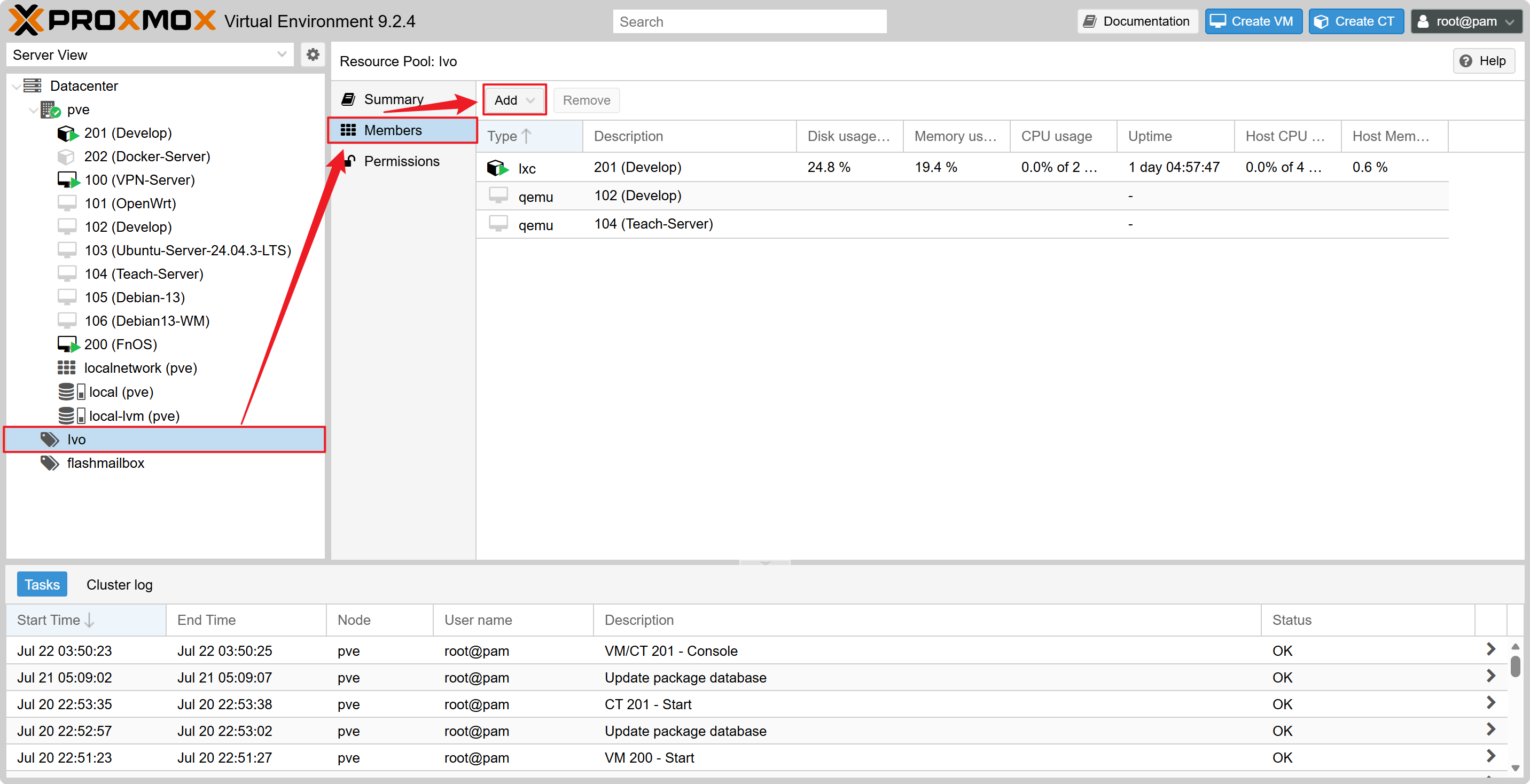Screen dimensions: 1530x784
Task: Sort members by Uptime column
Action: coord(1176,136)
